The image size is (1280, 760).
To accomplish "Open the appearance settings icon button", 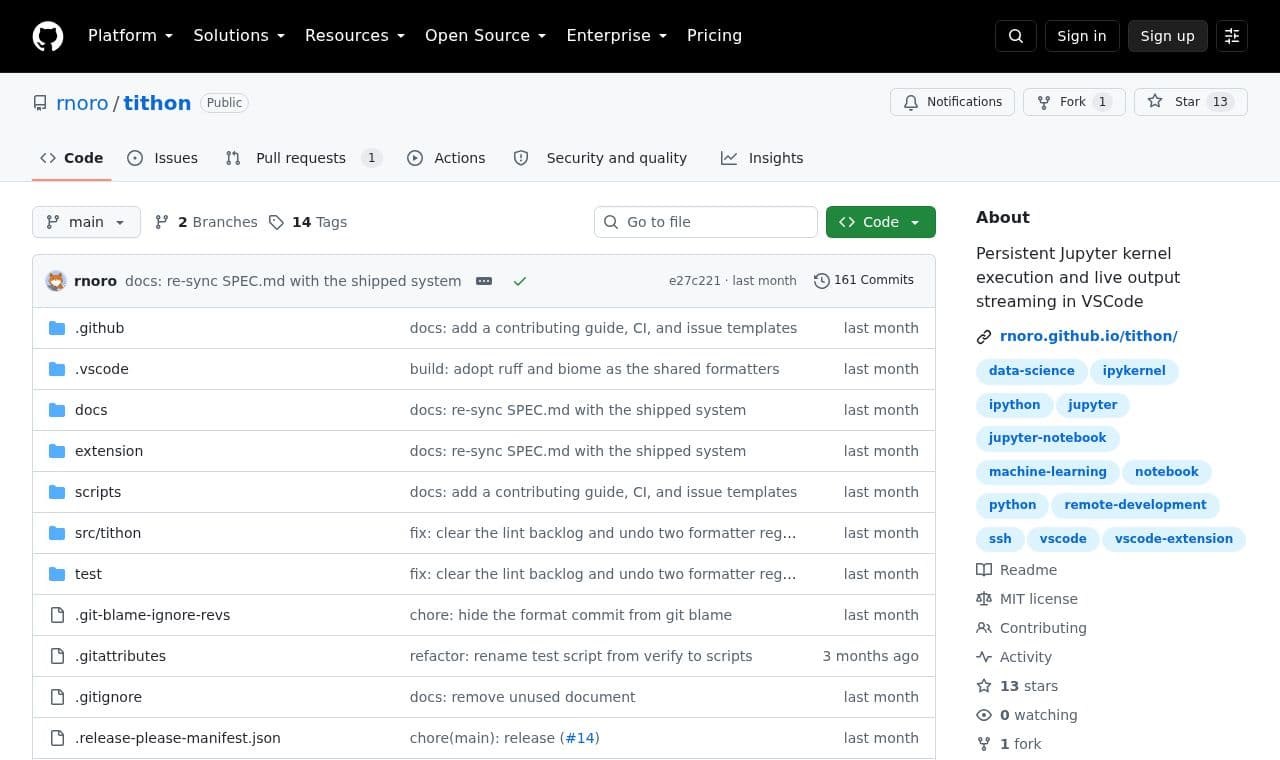I will point(1232,36).
